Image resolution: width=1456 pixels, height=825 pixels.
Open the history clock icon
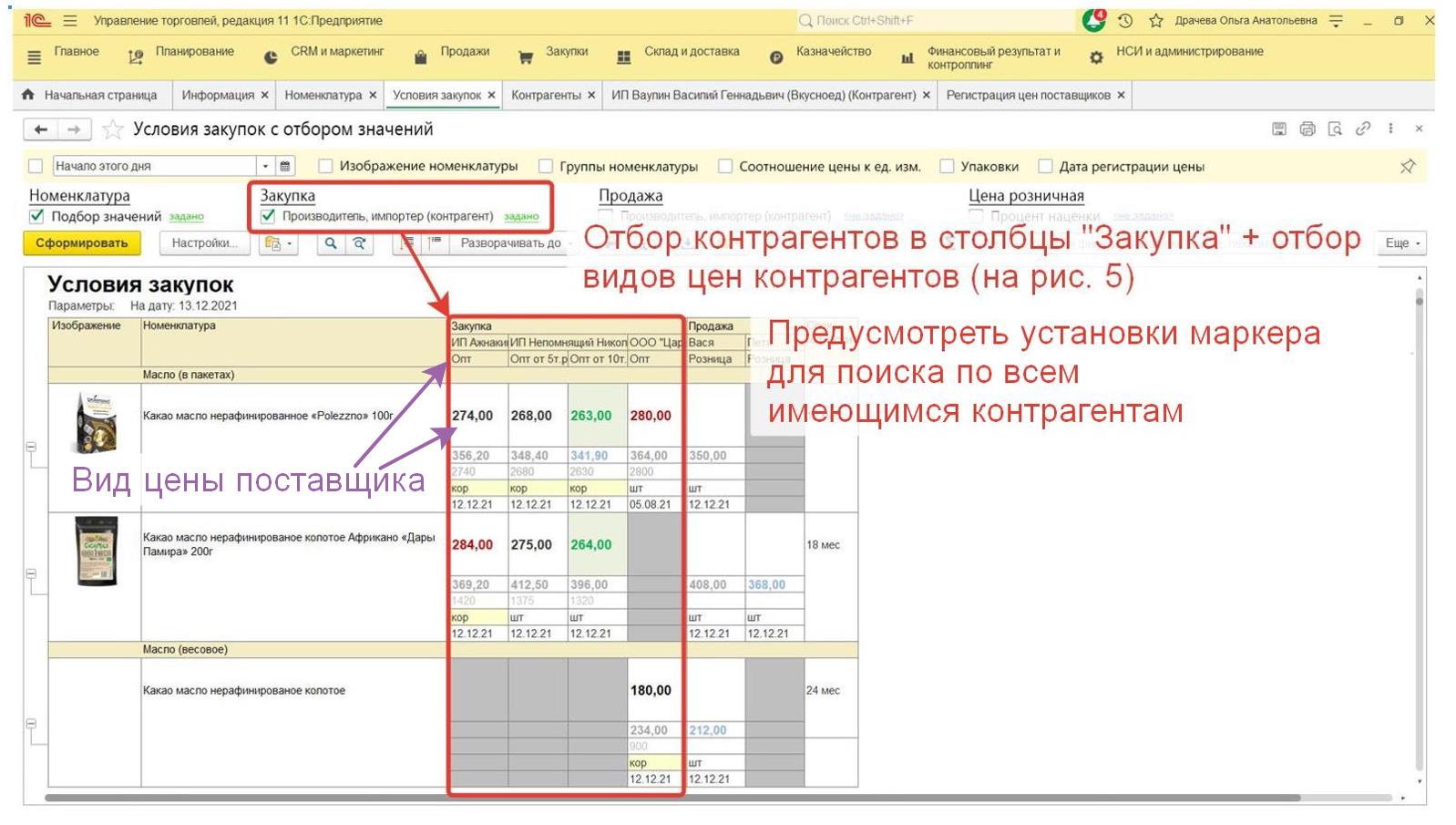click(x=1125, y=20)
